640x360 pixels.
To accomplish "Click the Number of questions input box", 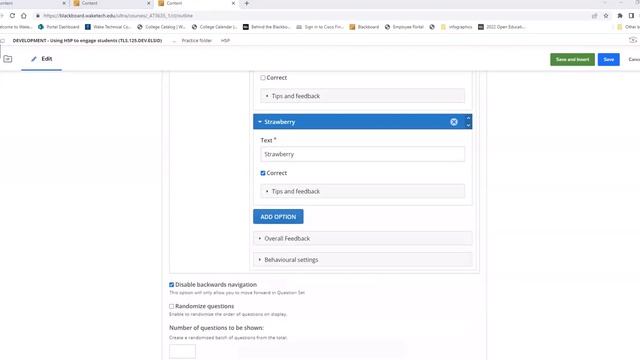I will tap(182, 351).
